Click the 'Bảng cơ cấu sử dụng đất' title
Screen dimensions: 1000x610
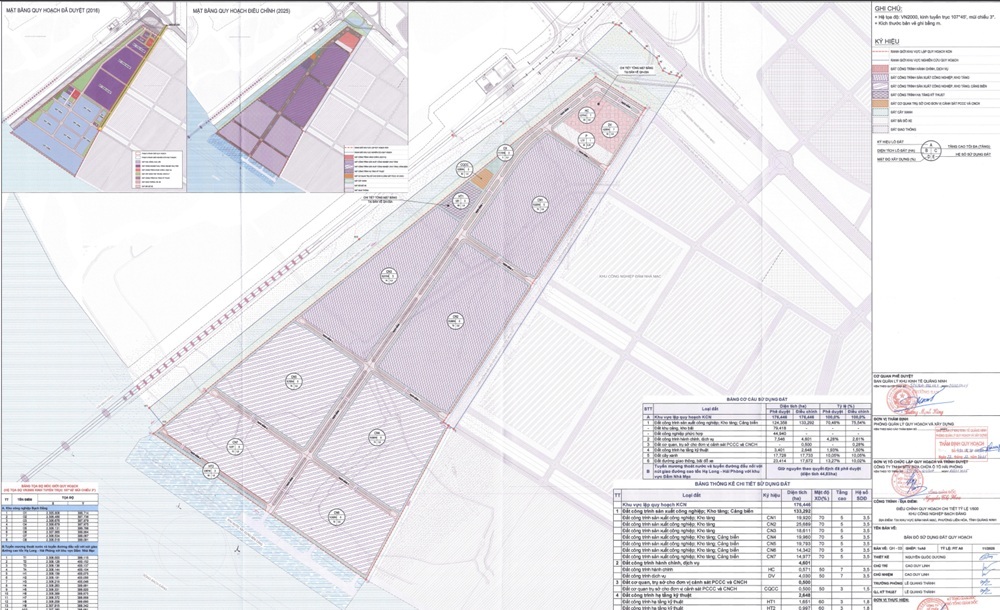tap(758, 397)
